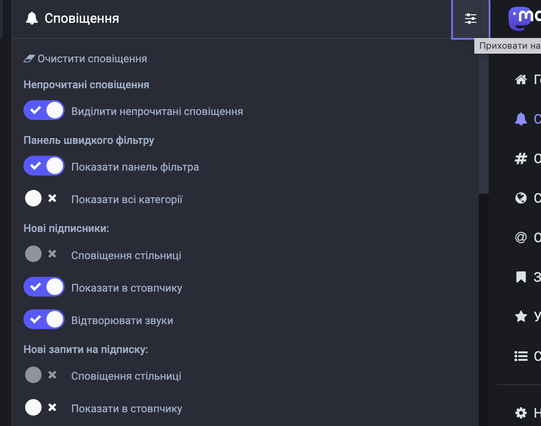Click Очистити сповіщення button
541x426 pixels.
85,59
